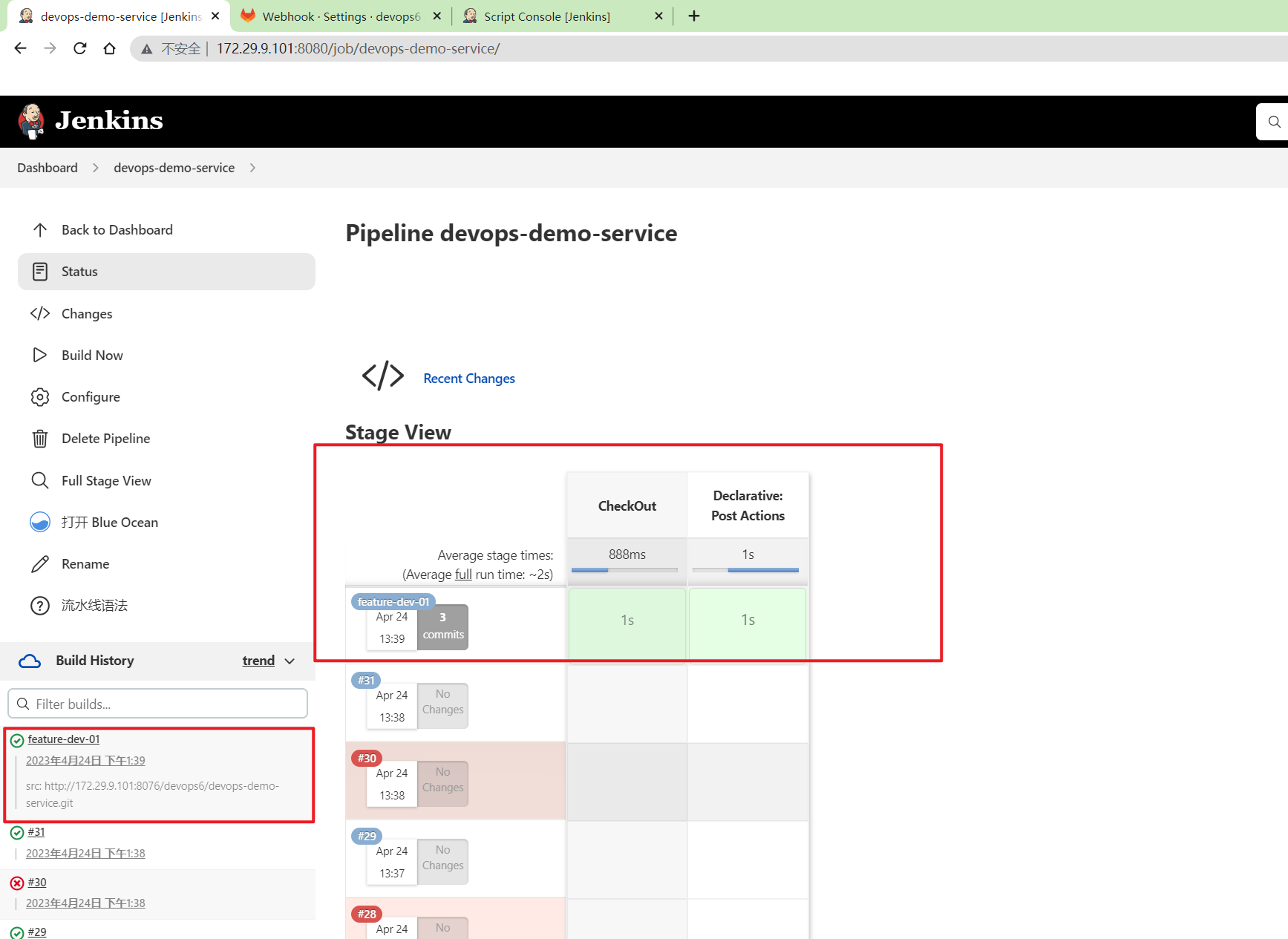
Task: Switch to Script Console [Jenkins] tab
Action: point(563,16)
